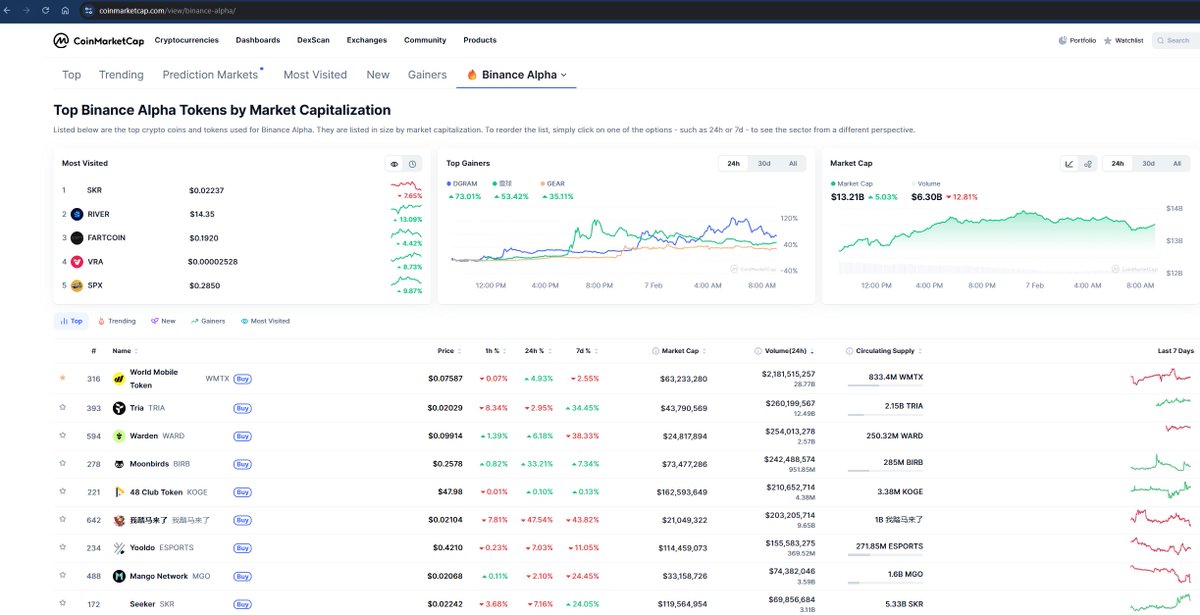Select All range in Top Gainers card
Image resolution: width=1200 pixels, height=615 pixels.
click(x=793, y=164)
